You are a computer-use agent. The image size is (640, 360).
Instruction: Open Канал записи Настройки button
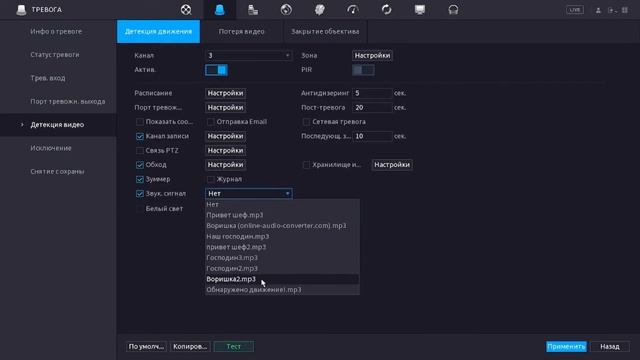click(x=225, y=136)
